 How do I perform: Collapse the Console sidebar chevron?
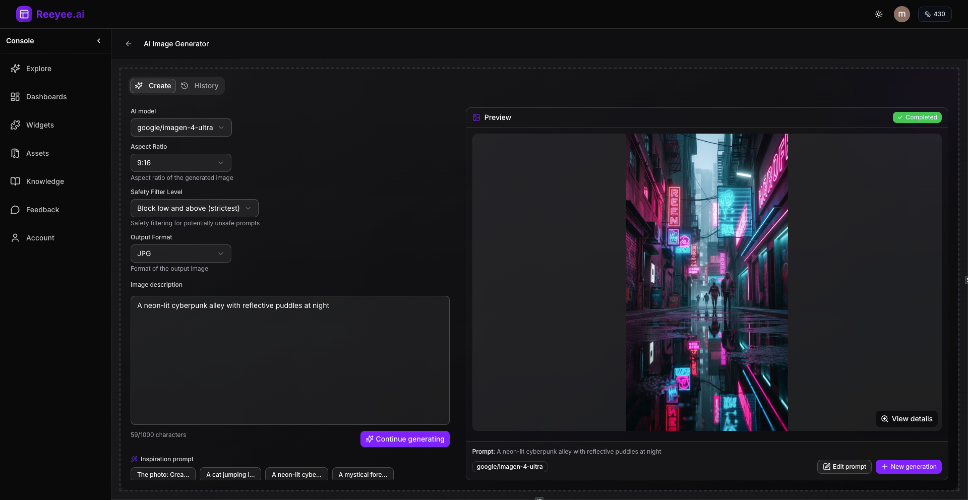pos(99,41)
